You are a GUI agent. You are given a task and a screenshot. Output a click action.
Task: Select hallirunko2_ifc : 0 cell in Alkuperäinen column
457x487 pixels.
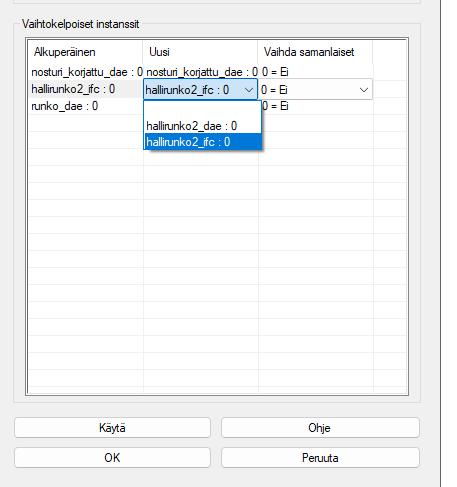tap(86, 89)
